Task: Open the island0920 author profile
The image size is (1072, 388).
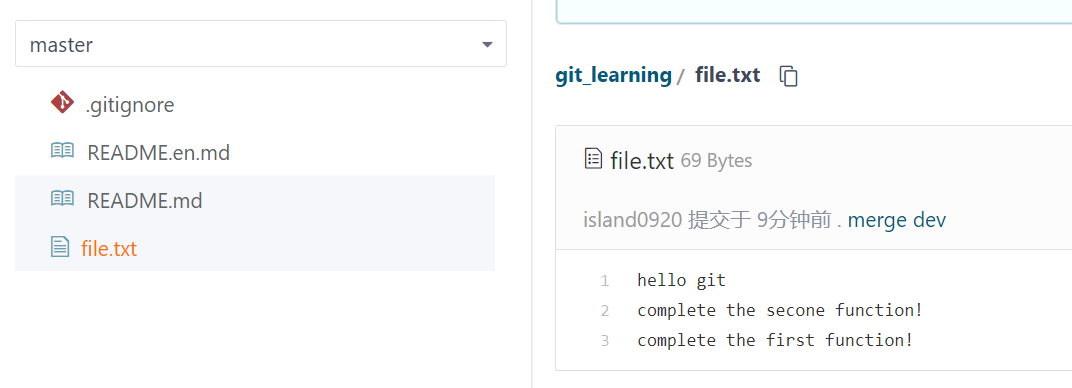Action: tap(632, 220)
